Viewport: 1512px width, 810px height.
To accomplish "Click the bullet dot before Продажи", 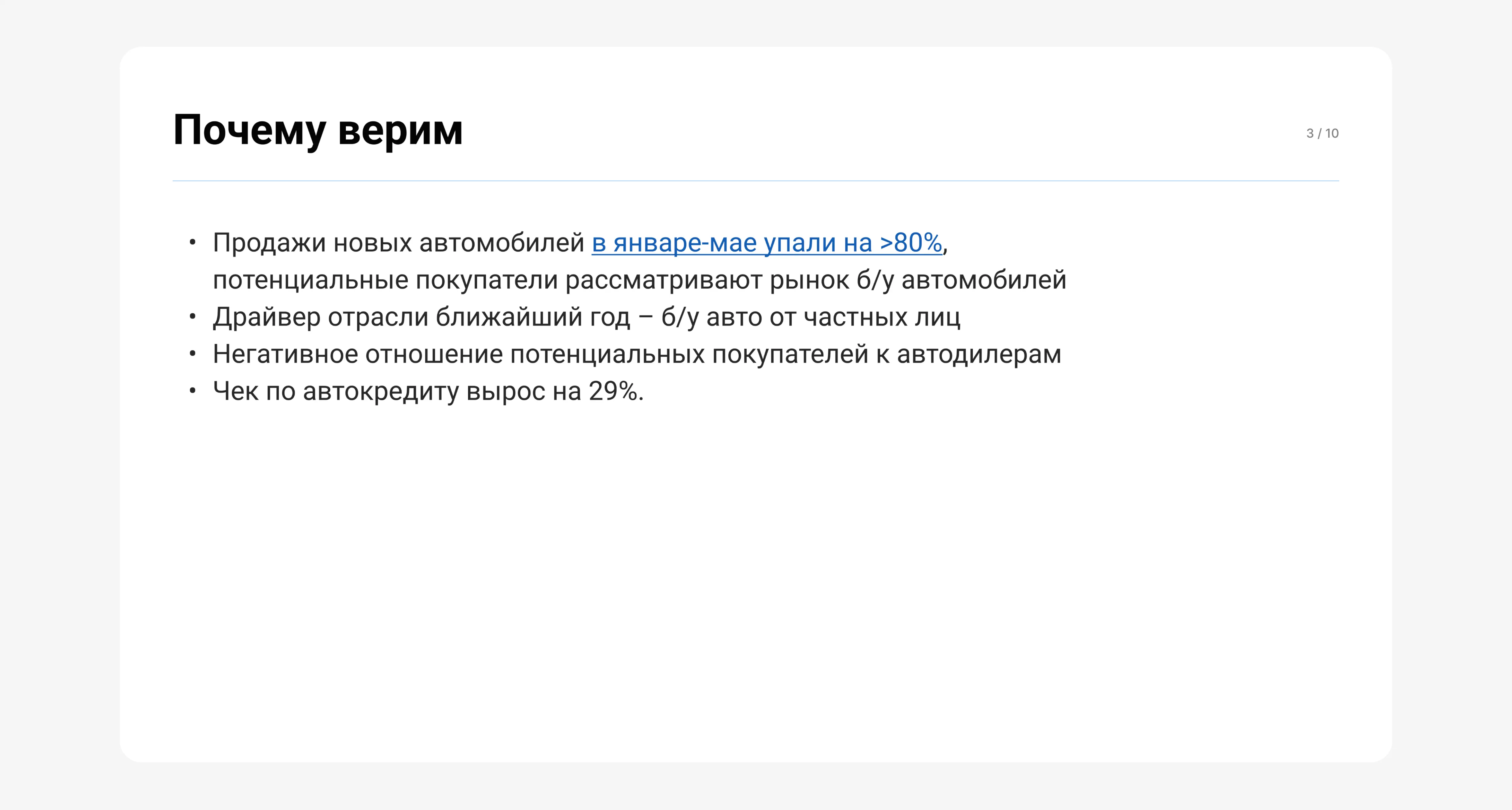I will [x=193, y=243].
